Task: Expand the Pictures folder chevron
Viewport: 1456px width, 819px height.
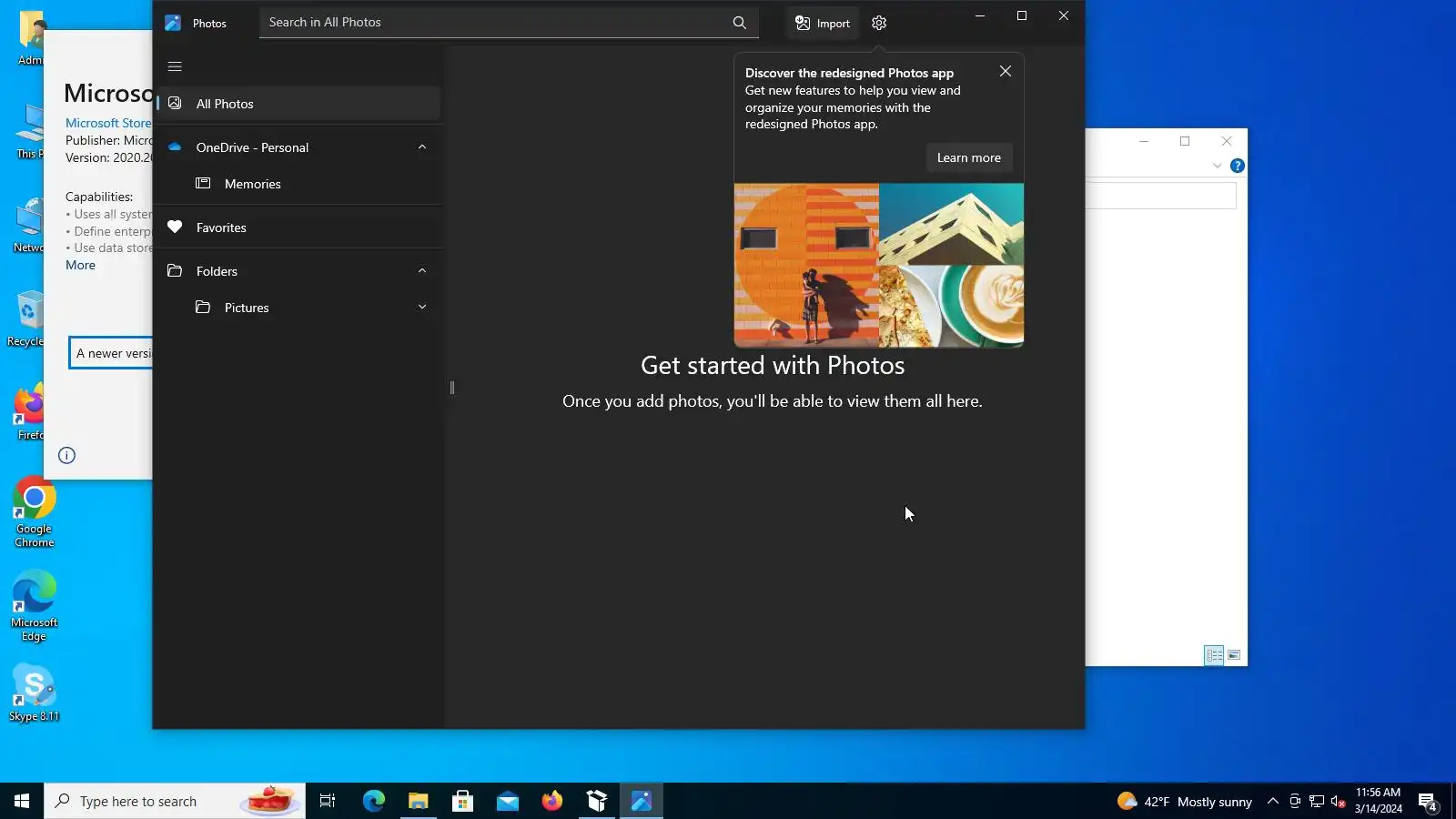Action: coord(422,308)
